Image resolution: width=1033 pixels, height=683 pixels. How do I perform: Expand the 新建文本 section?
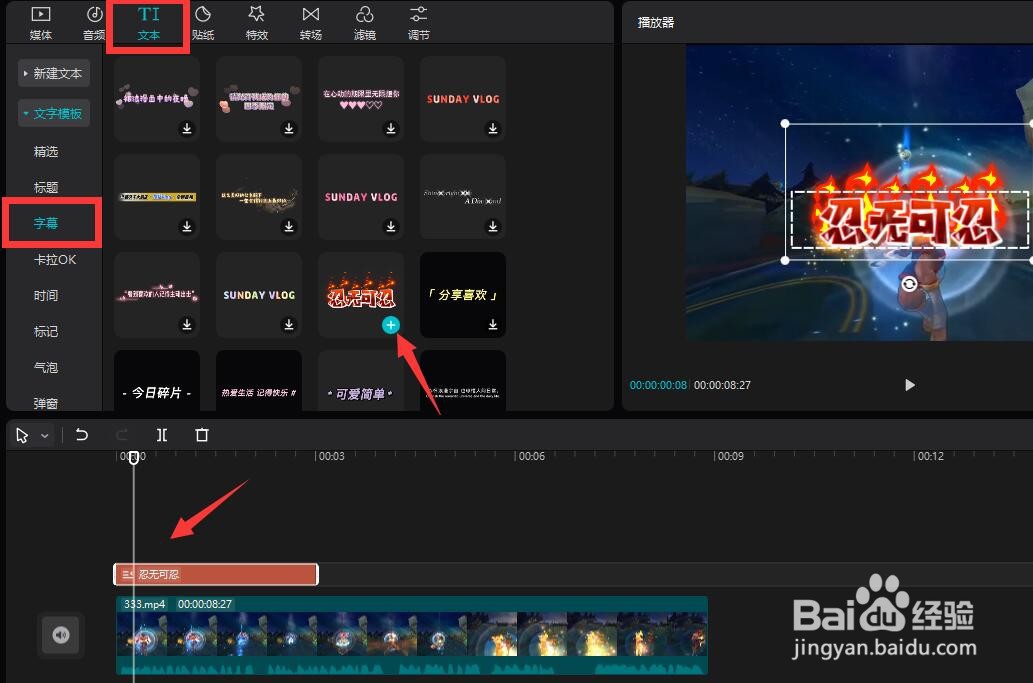53,74
